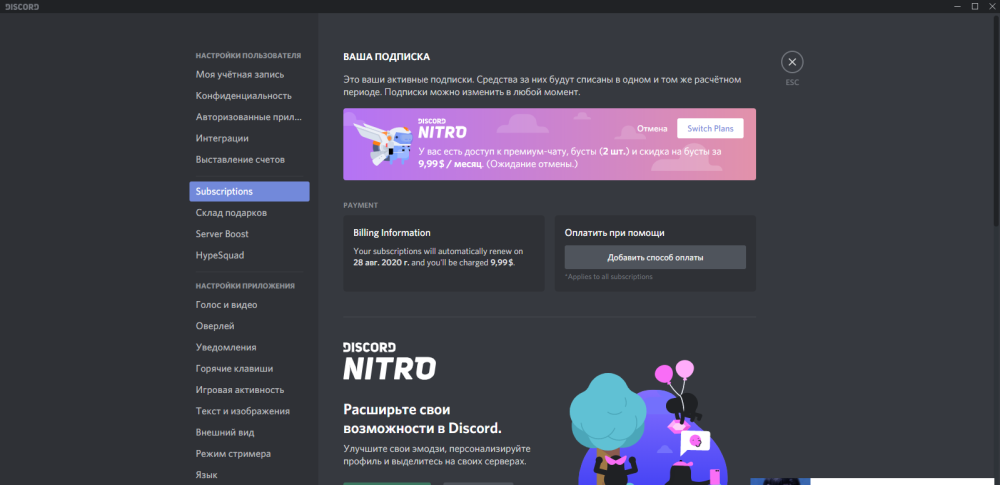This screenshot has width=1000, height=485.
Task: Click Отмена in the Nitro banner
Action: pos(652,129)
